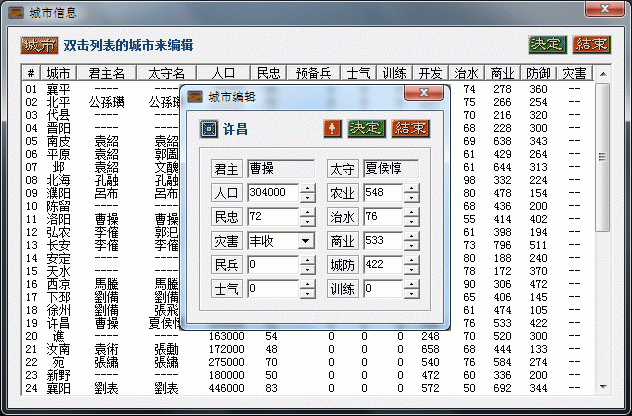The width and height of the screenshot is (632, 416).
Task: Click the 农业 value field showing 548
Action: coord(382,193)
